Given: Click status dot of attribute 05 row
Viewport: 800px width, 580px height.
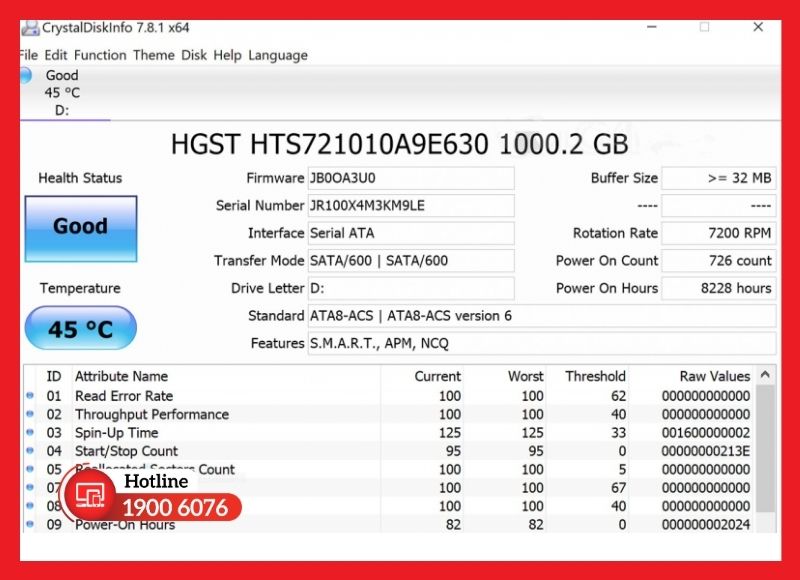Looking at the screenshot, I should pyautogui.click(x=30, y=469).
